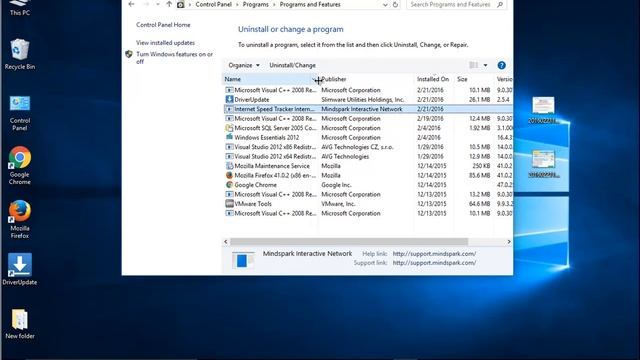Click the back navigation arrow
Viewport: 640px width, 360px height.
(x=131, y=4)
